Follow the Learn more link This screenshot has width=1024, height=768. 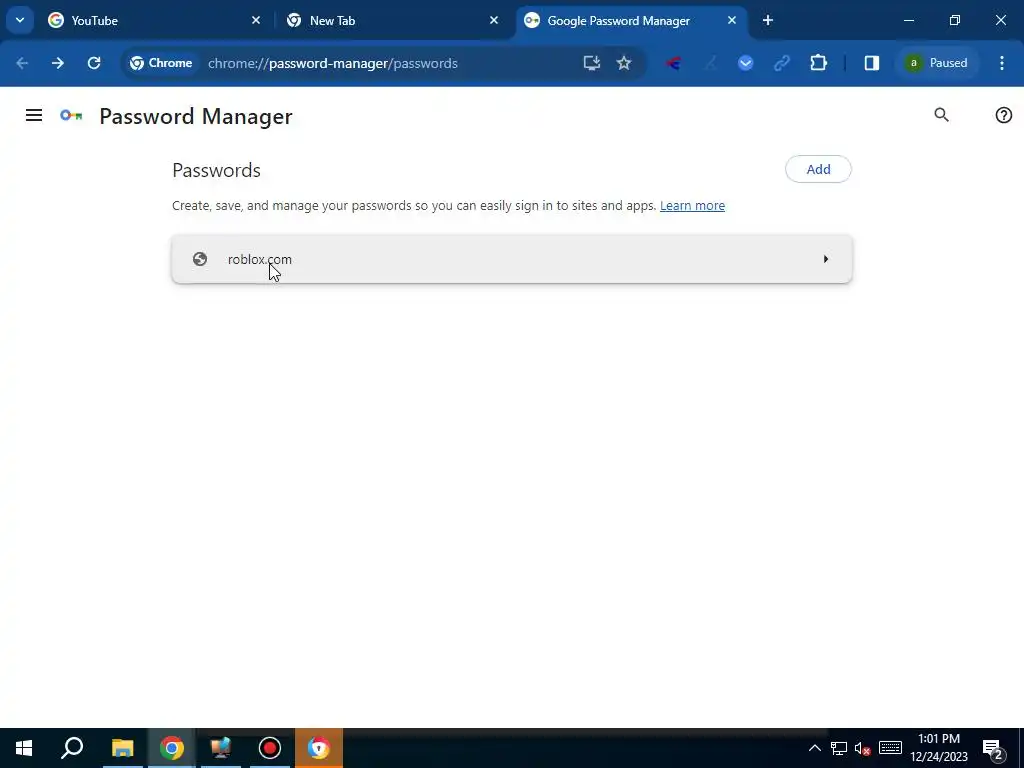point(692,206)
